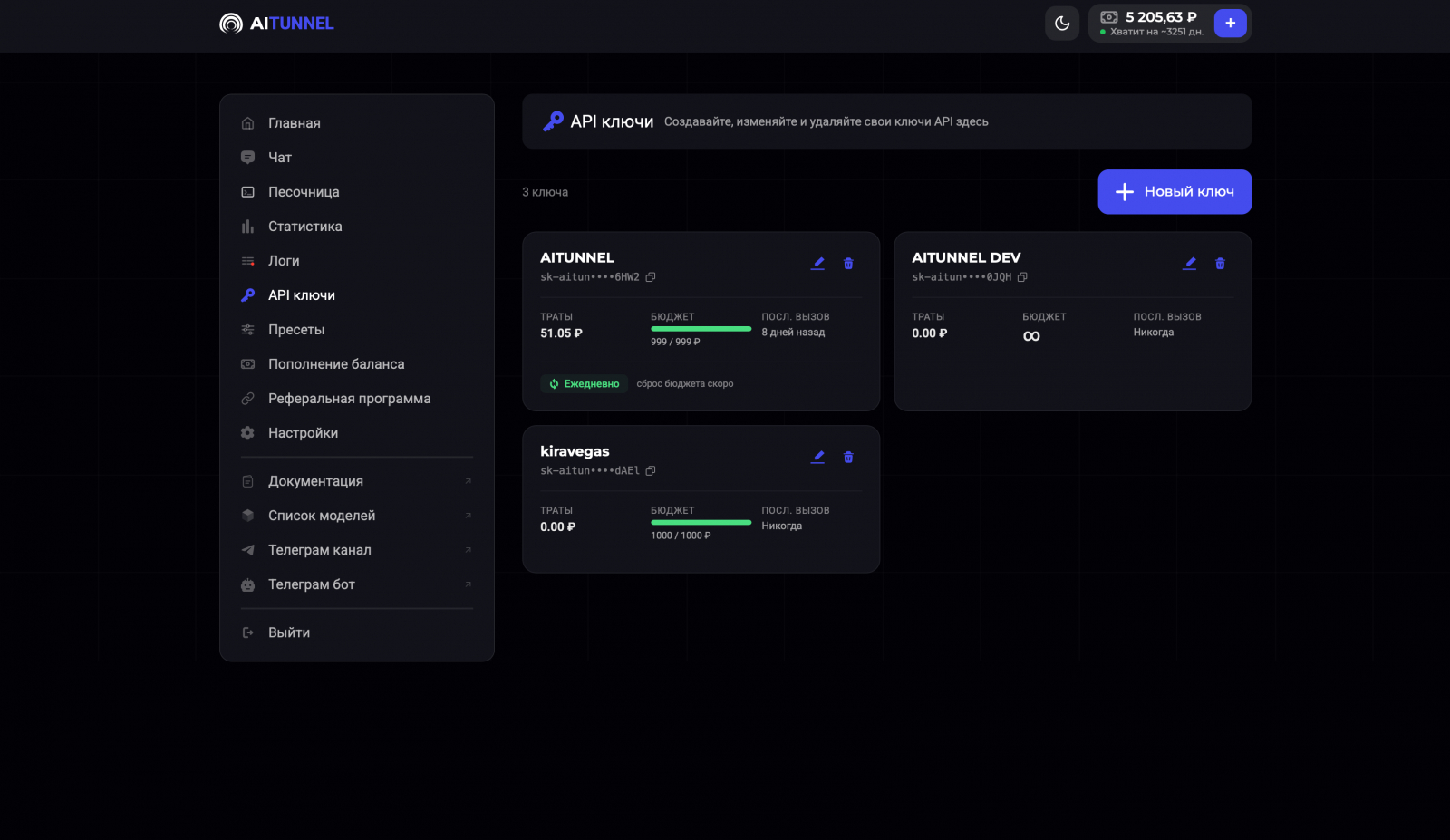
Task: Click the sliders icon beside Пресеты
Action: click(x=247, y=330)
